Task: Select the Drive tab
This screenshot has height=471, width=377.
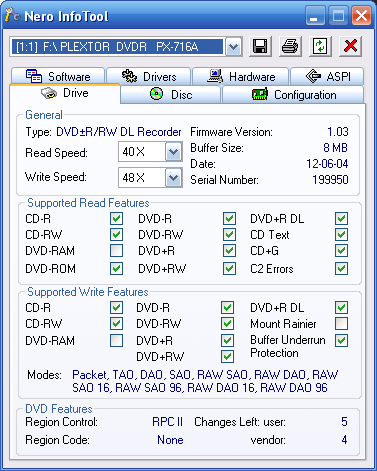Action: coord(65,93)
